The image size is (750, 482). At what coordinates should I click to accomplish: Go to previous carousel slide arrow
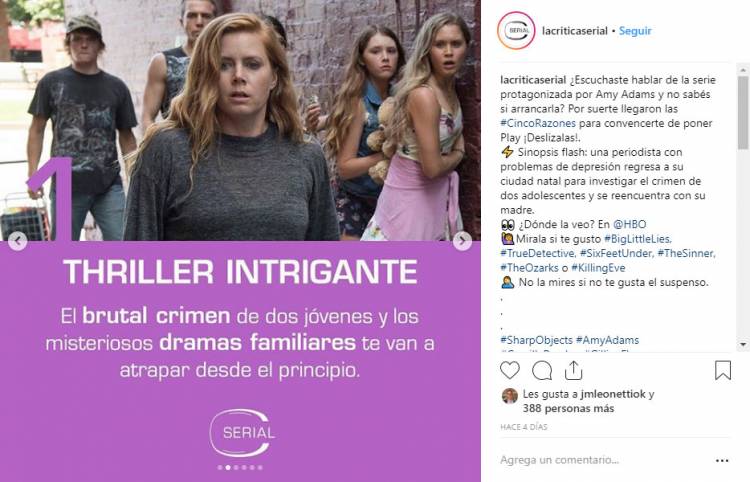18,241
